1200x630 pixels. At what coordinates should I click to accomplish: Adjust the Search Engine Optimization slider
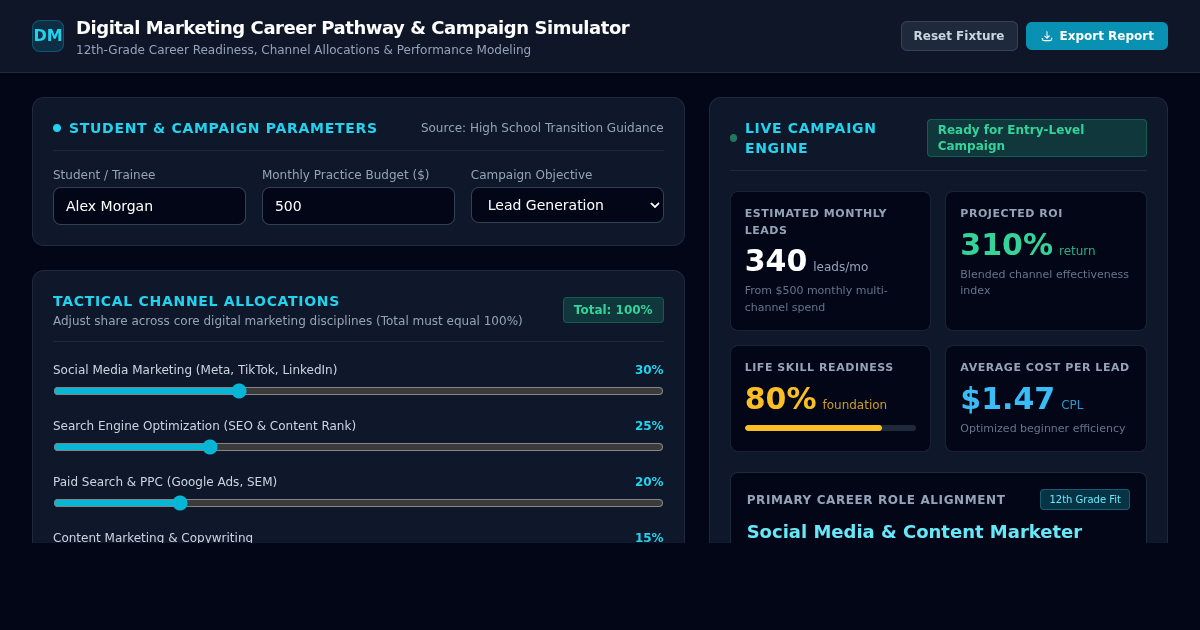358,447
